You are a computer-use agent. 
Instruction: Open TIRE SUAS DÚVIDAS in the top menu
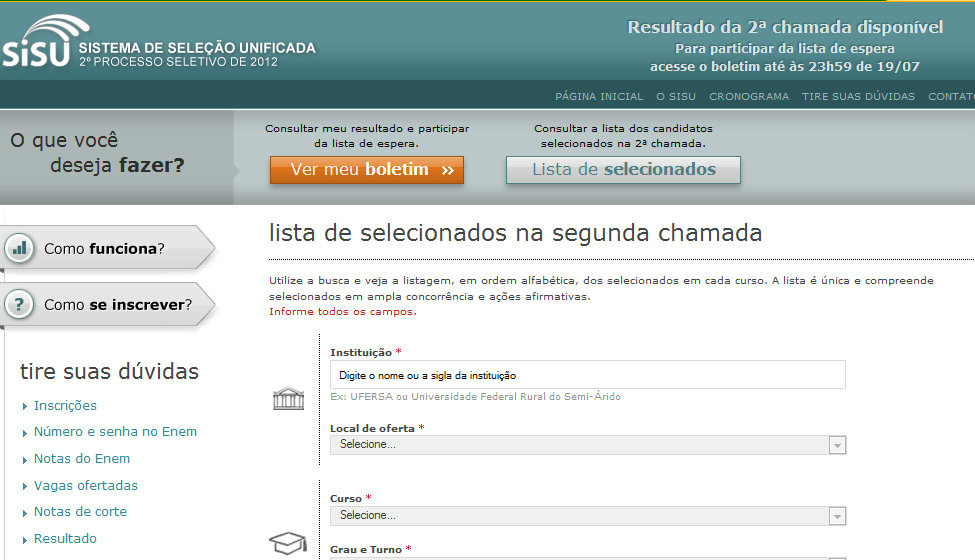tap(858, 96)
